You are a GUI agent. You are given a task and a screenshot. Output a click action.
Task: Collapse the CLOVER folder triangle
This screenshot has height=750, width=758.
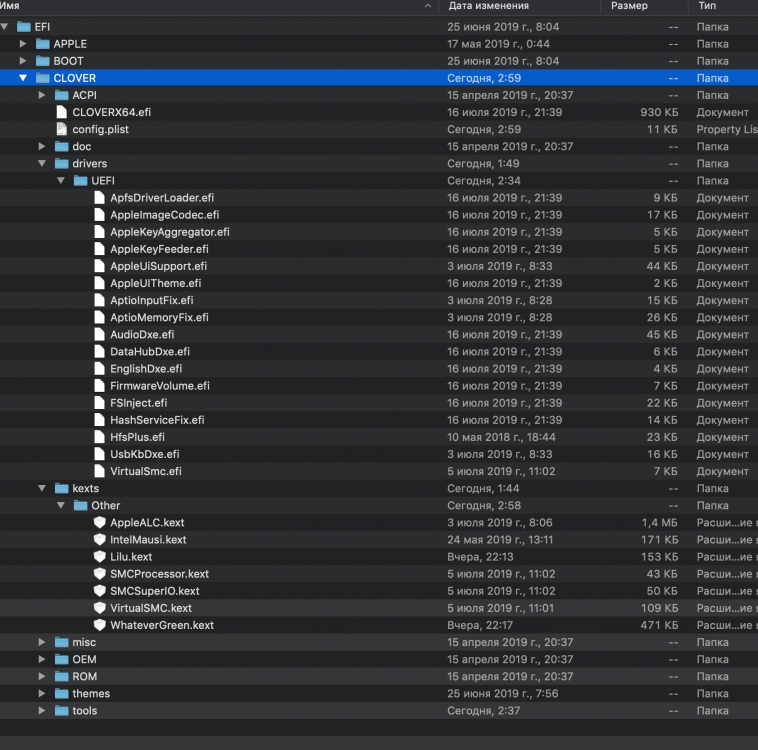tap(23, 78)
